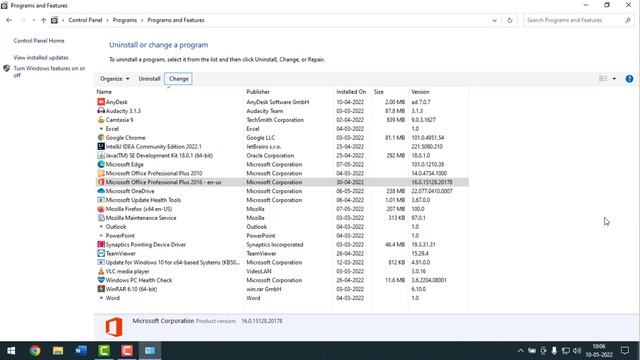Go up one folder level arrow
The image size is (640, 360).
[43, 20]
